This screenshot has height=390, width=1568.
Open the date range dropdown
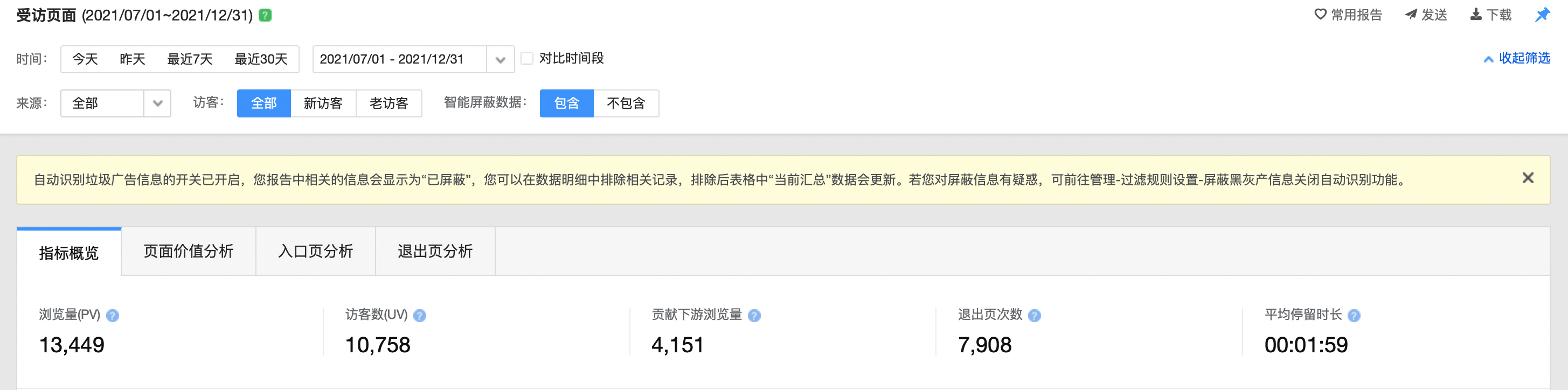coord(499,60)
